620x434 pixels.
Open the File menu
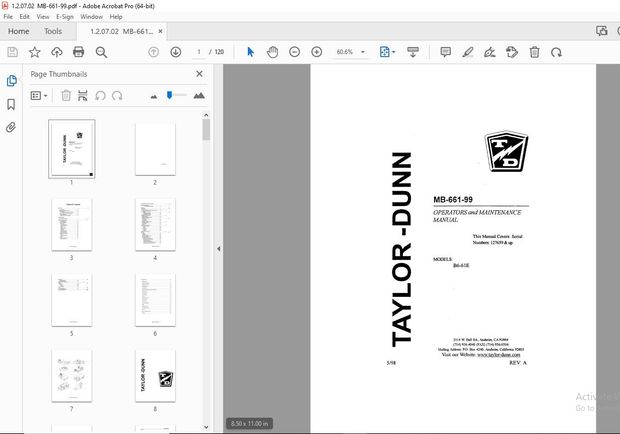point(8,17)
